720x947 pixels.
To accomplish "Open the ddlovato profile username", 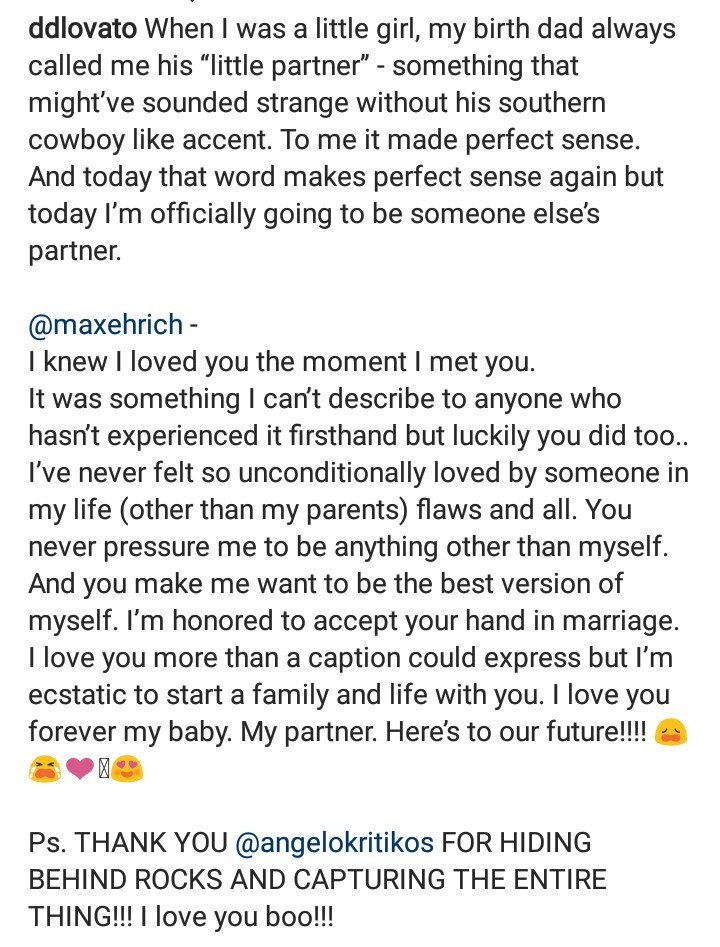I will (x=83, y=29).
